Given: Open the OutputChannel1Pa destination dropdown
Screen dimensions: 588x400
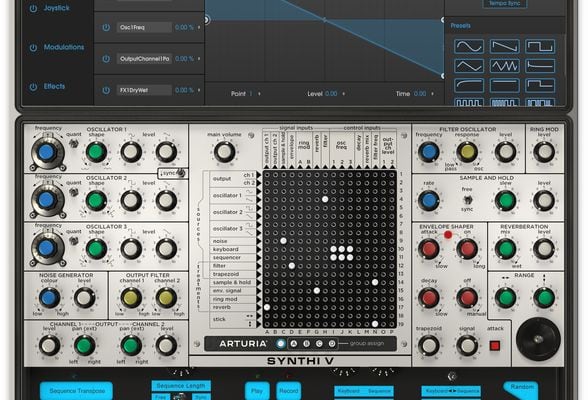Looking at the screenshot, I should pos(144,59).
